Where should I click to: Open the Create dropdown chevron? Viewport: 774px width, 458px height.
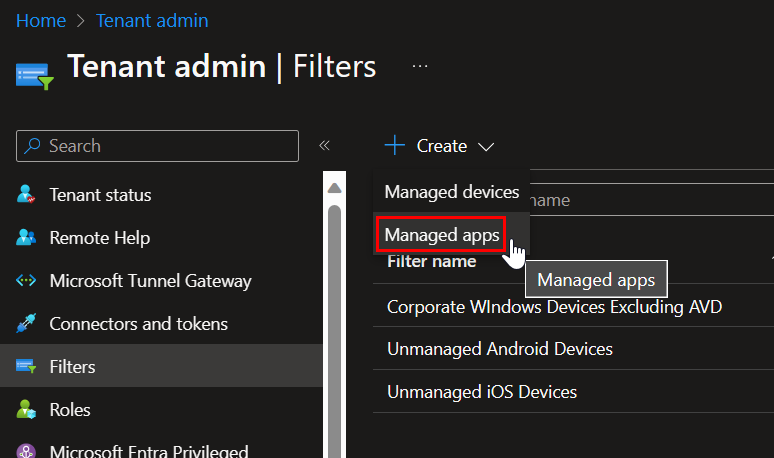pyautogui.click(x=486, y=147)
